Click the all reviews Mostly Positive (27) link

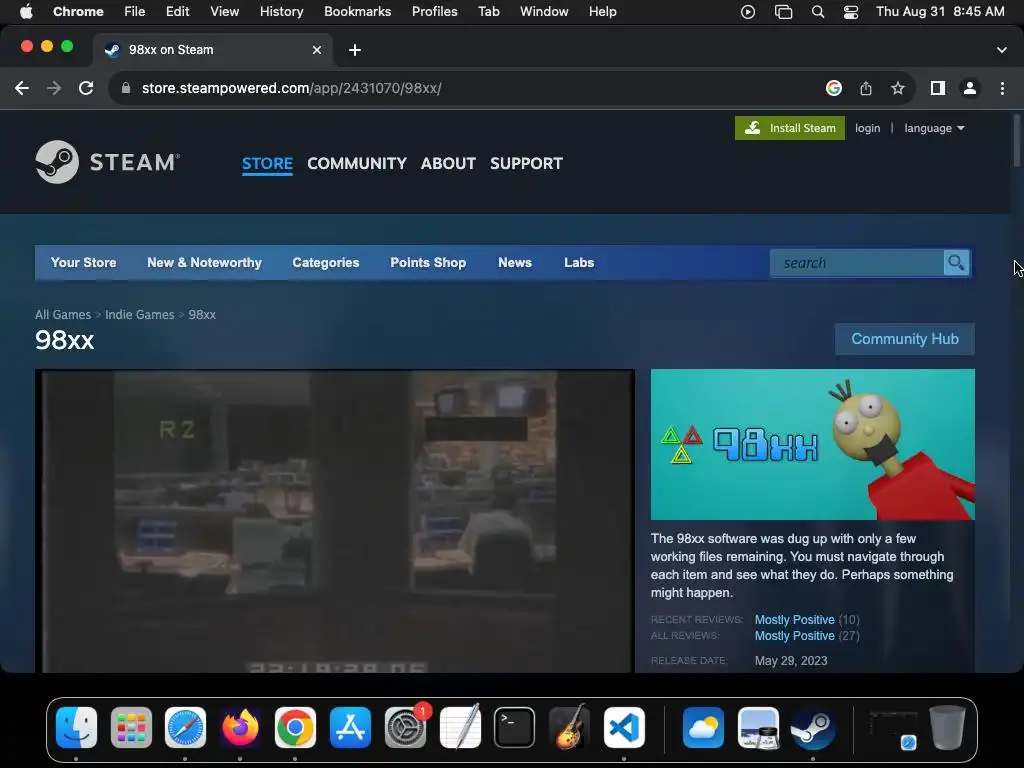point(807,635)
